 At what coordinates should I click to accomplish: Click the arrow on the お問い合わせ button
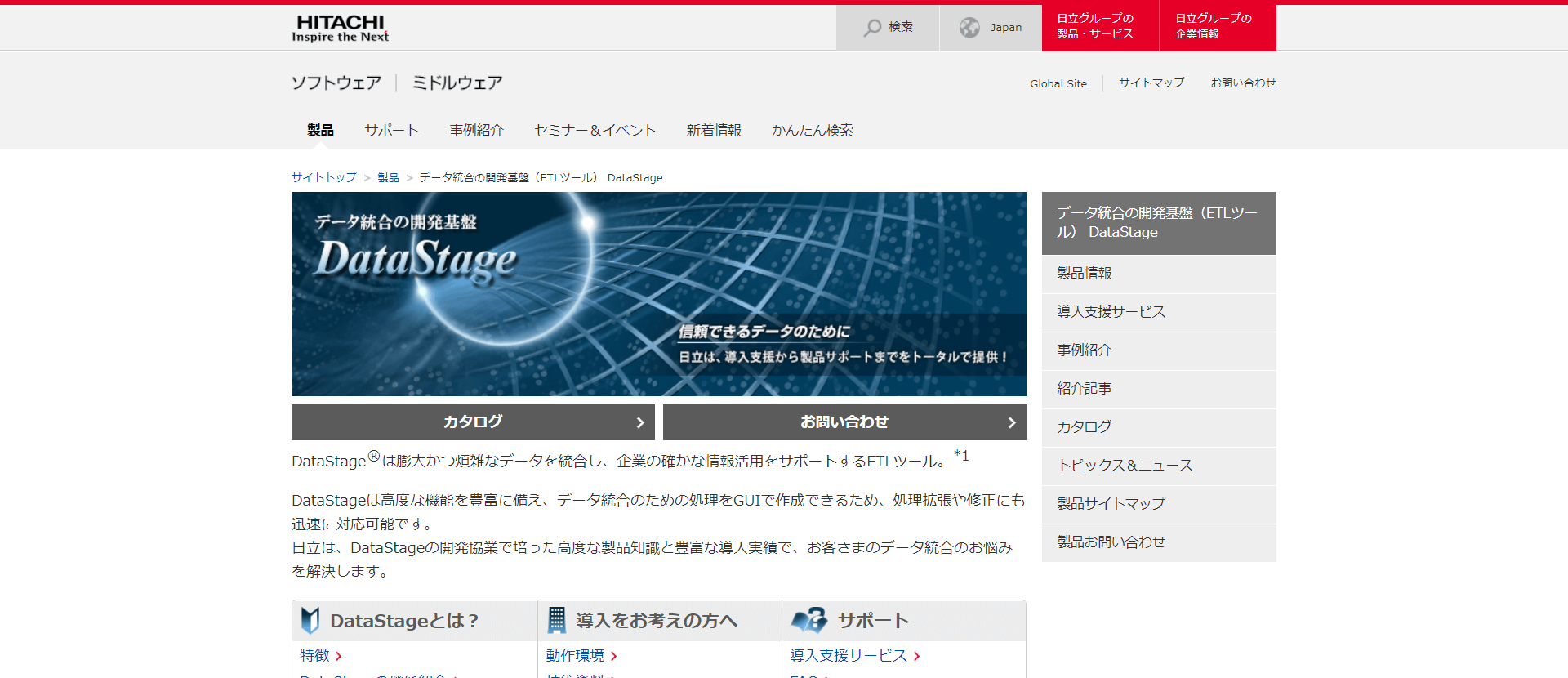click(1012, 422)
